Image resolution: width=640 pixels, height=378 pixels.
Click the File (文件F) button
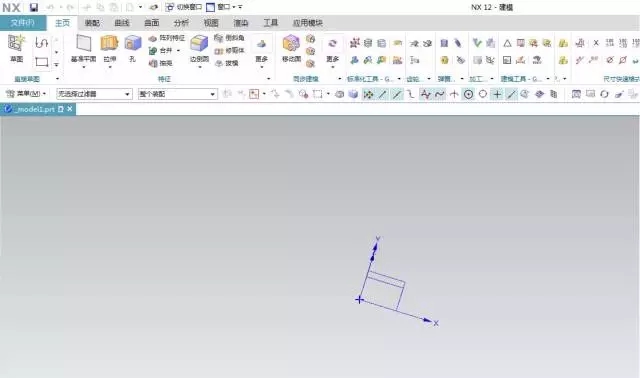(23, 23)
